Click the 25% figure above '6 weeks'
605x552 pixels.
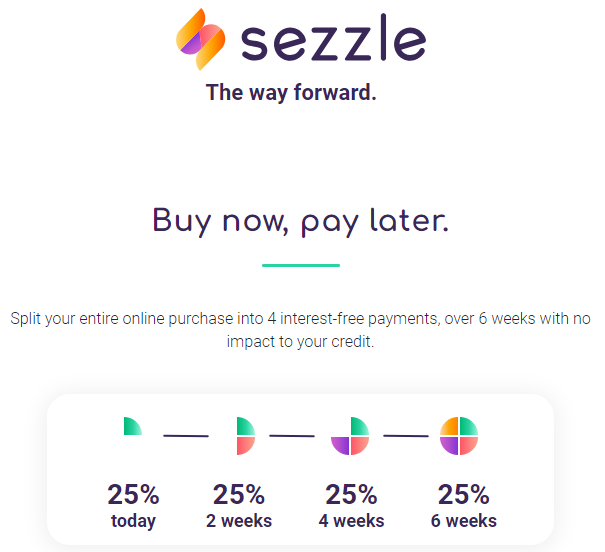(463, 495)
